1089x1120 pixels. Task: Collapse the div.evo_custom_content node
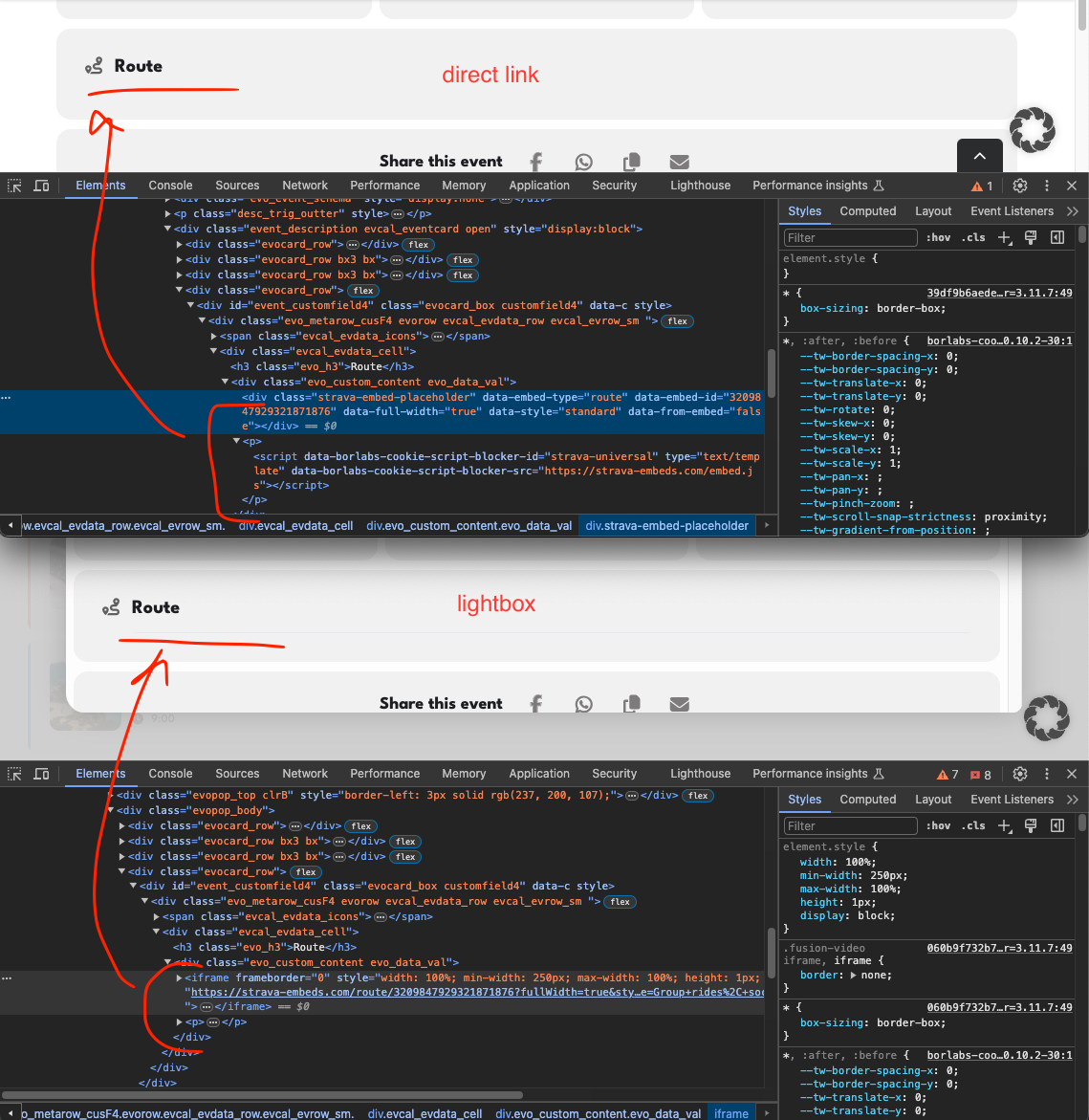coord(168,962)
